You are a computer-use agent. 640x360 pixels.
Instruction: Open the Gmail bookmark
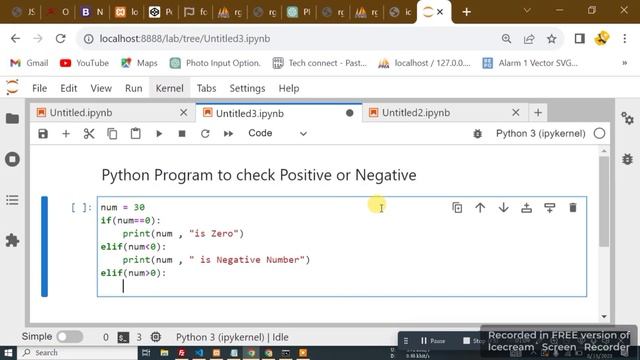[x=29, y=63]
